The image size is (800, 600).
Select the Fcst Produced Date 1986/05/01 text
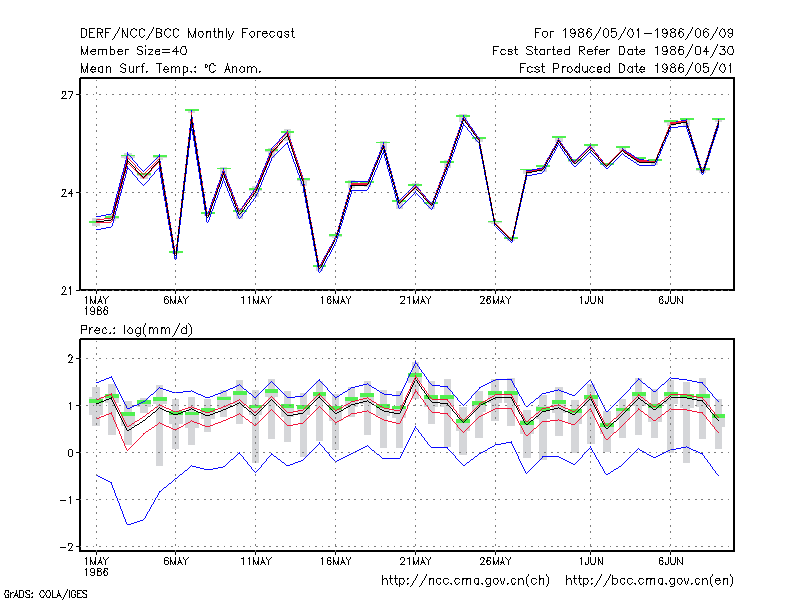coord(626,68)
